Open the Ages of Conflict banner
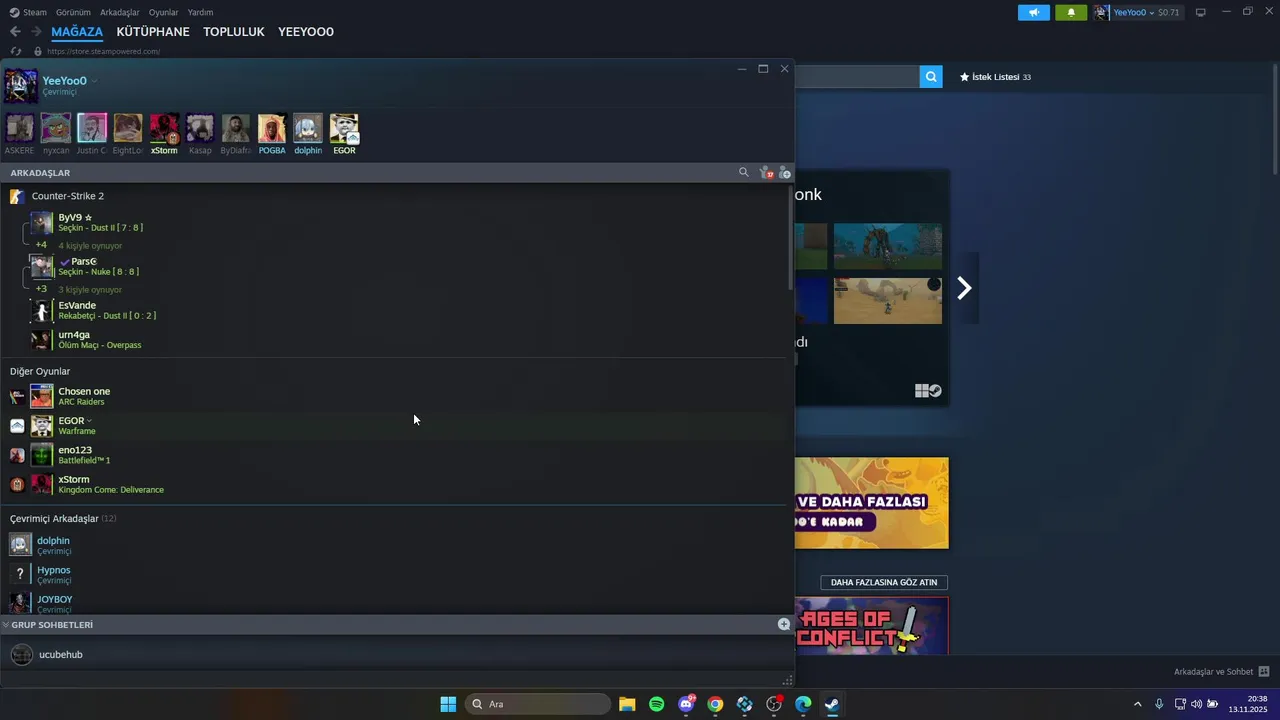Image resolution: width=1280 pixels, height=720 pixels. [872, 626]
